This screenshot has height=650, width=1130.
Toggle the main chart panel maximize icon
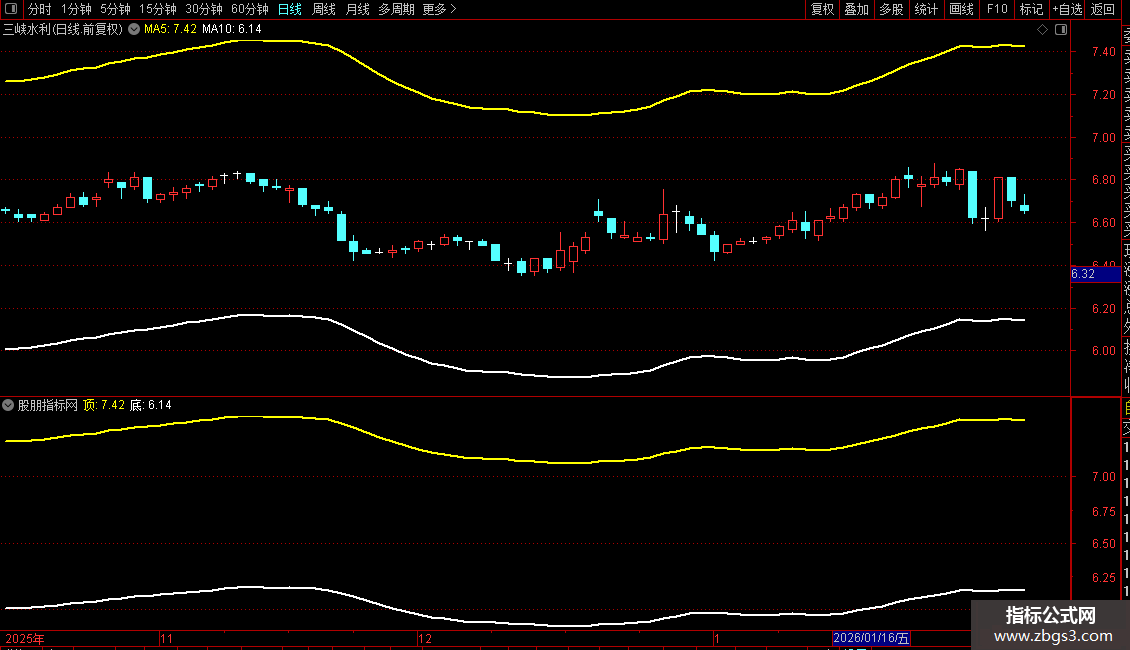point(1061,29)
